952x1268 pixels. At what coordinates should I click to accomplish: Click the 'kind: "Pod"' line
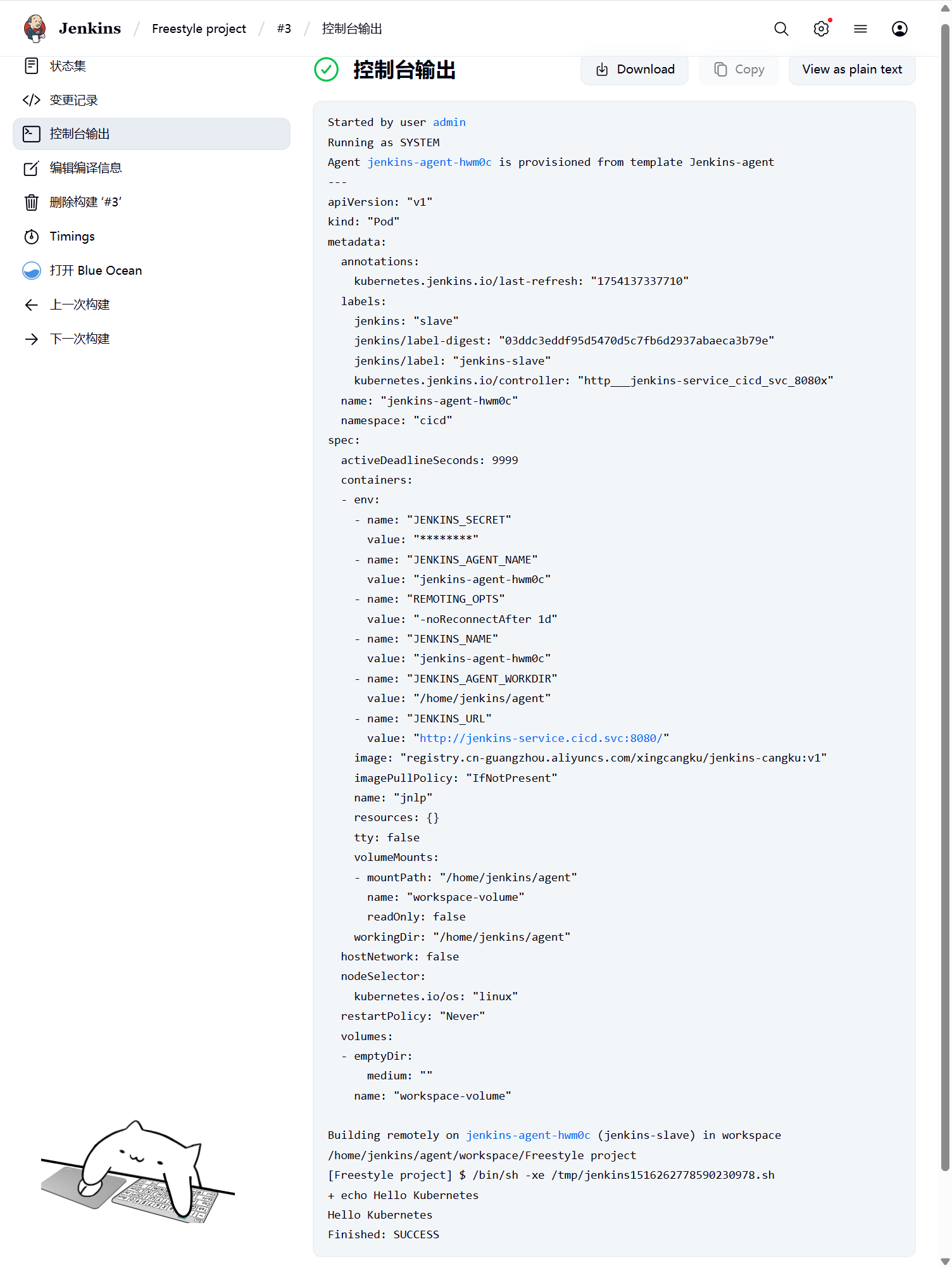point(364,222)
